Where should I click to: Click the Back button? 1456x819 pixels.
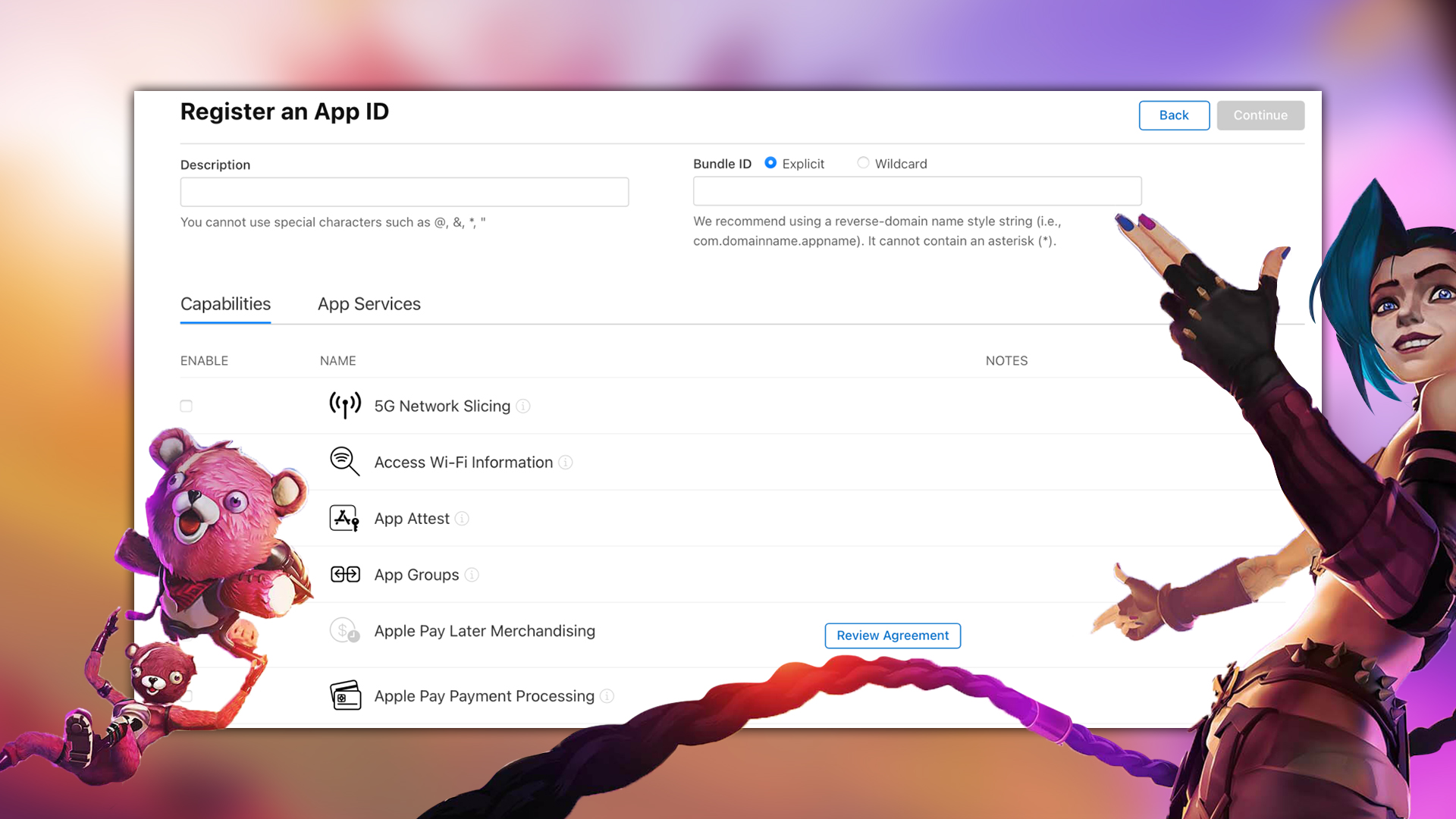point(1174,115)
